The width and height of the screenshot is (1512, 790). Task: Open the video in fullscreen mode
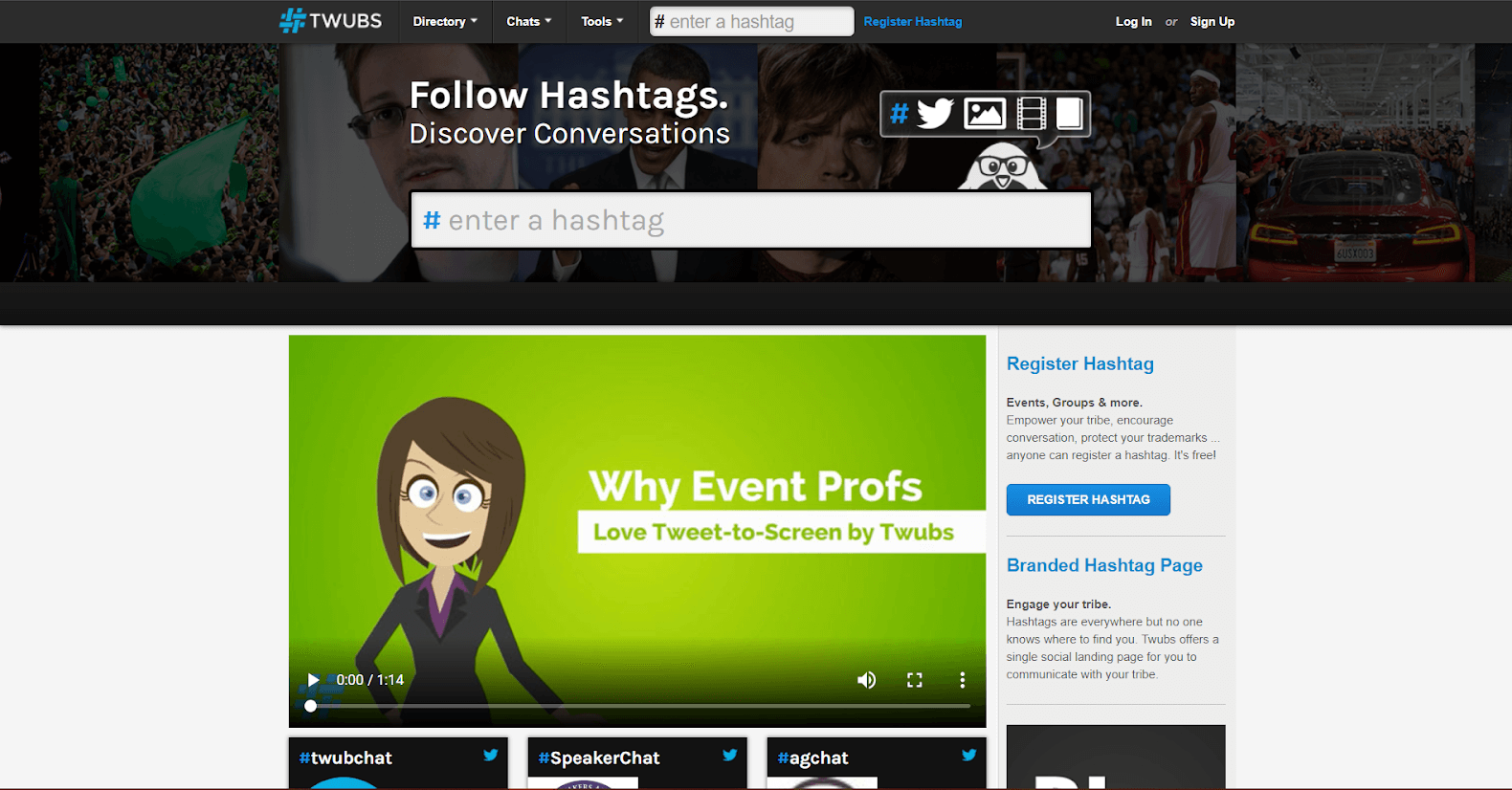tap(915, 680)
